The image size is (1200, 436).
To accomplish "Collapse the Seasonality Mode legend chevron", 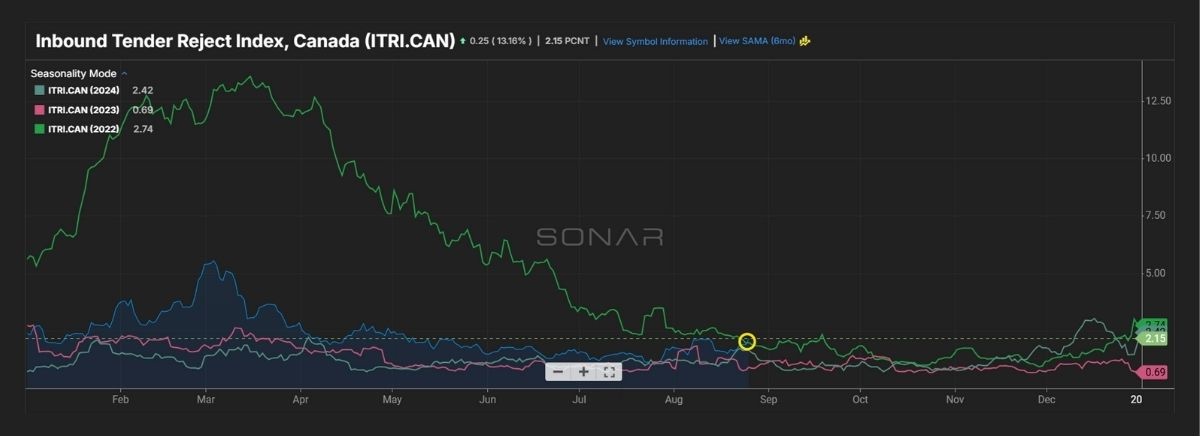I will [x=124, y=74].
